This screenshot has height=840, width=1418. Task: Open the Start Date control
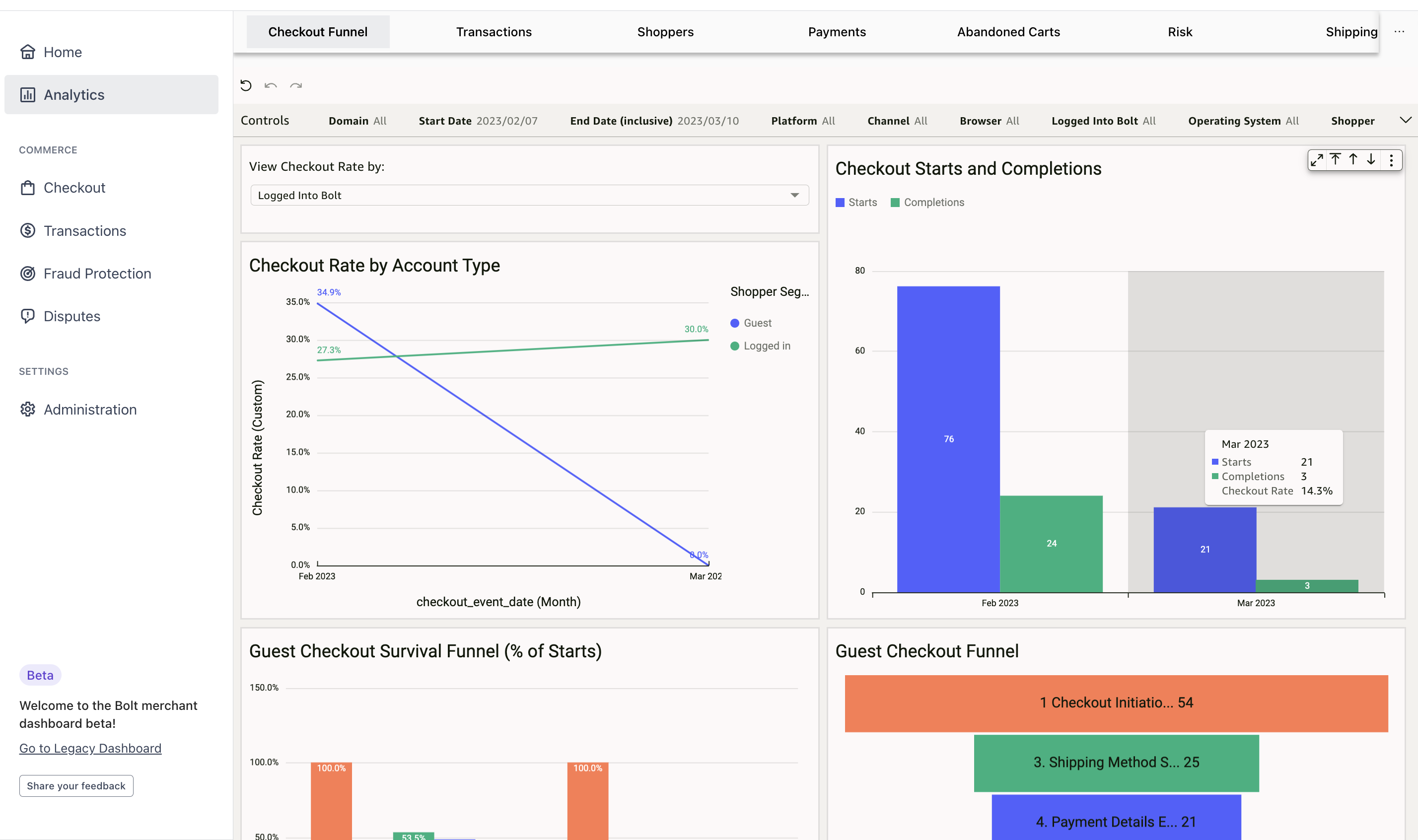tap(478, 121)
